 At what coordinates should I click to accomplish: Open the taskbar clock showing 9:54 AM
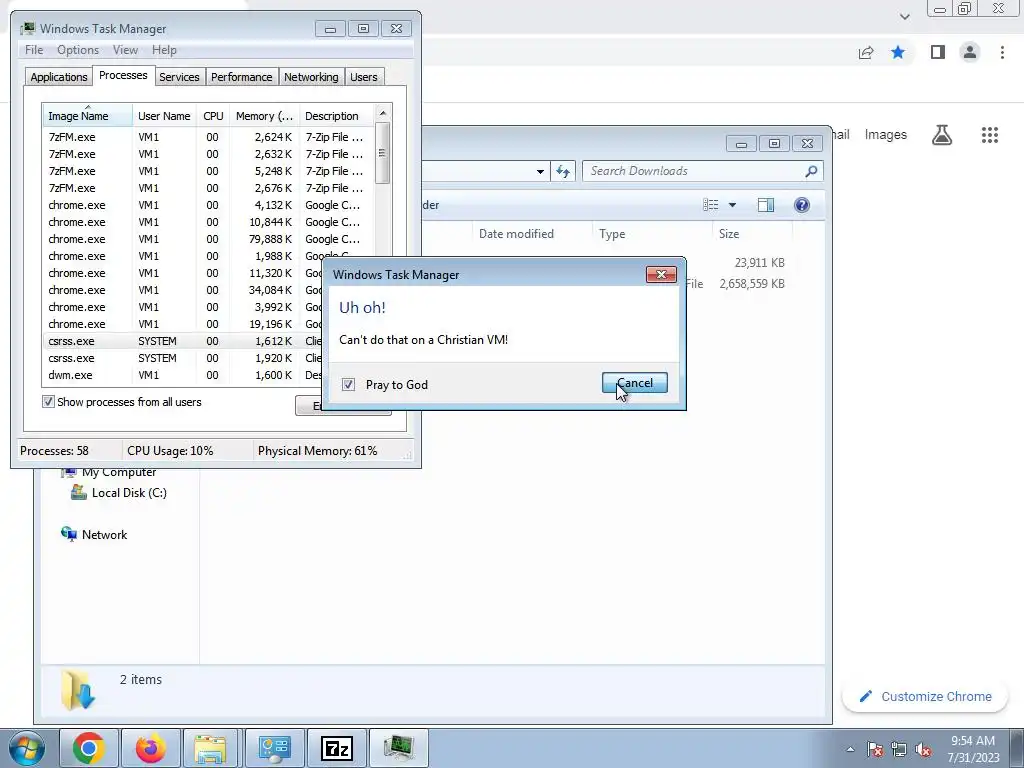973,749
